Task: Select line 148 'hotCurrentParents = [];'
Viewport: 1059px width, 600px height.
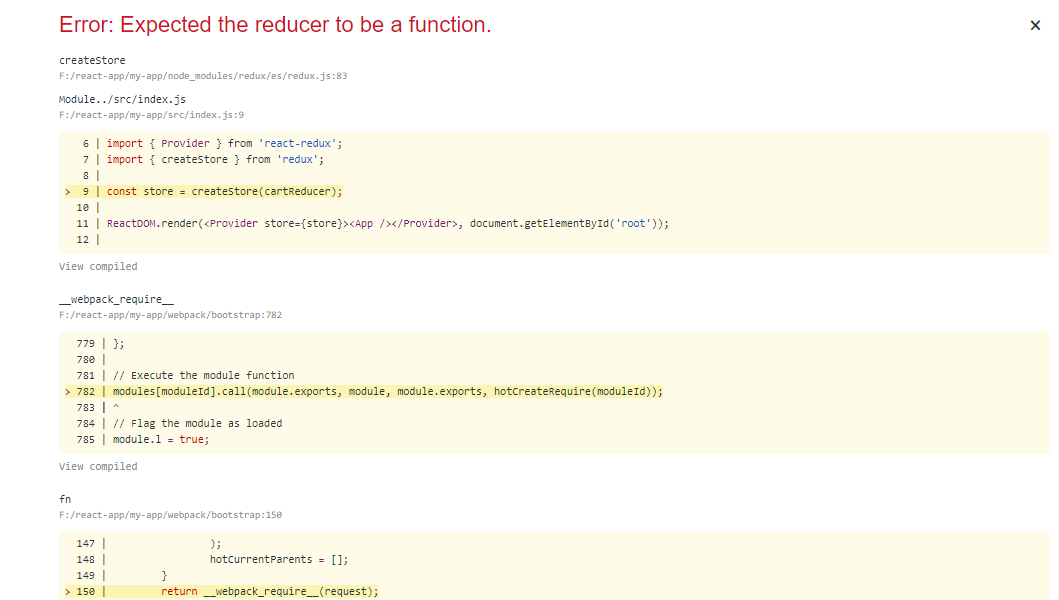Action: (279, 559)
